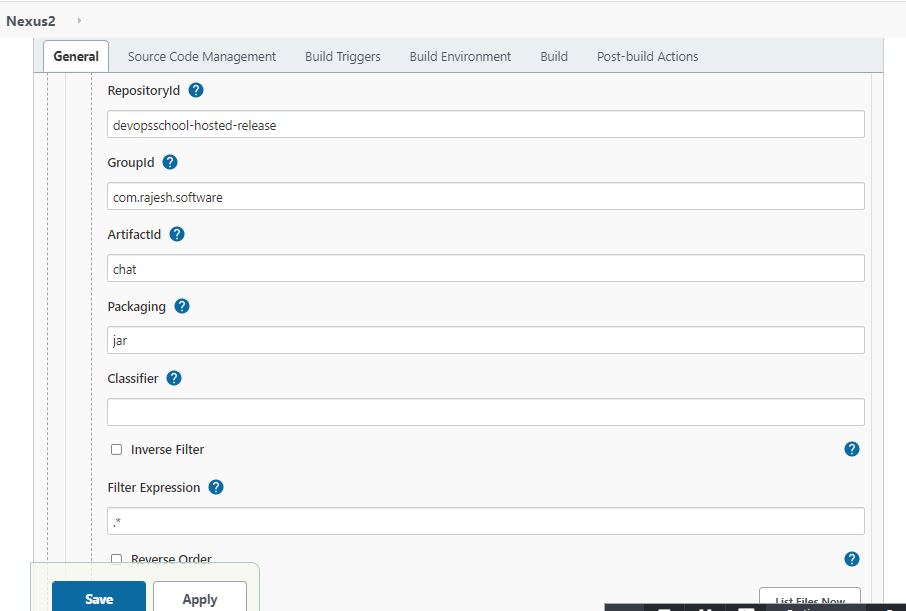
Task: Open help for Filter Expression field
Action: tap(216, 487)
